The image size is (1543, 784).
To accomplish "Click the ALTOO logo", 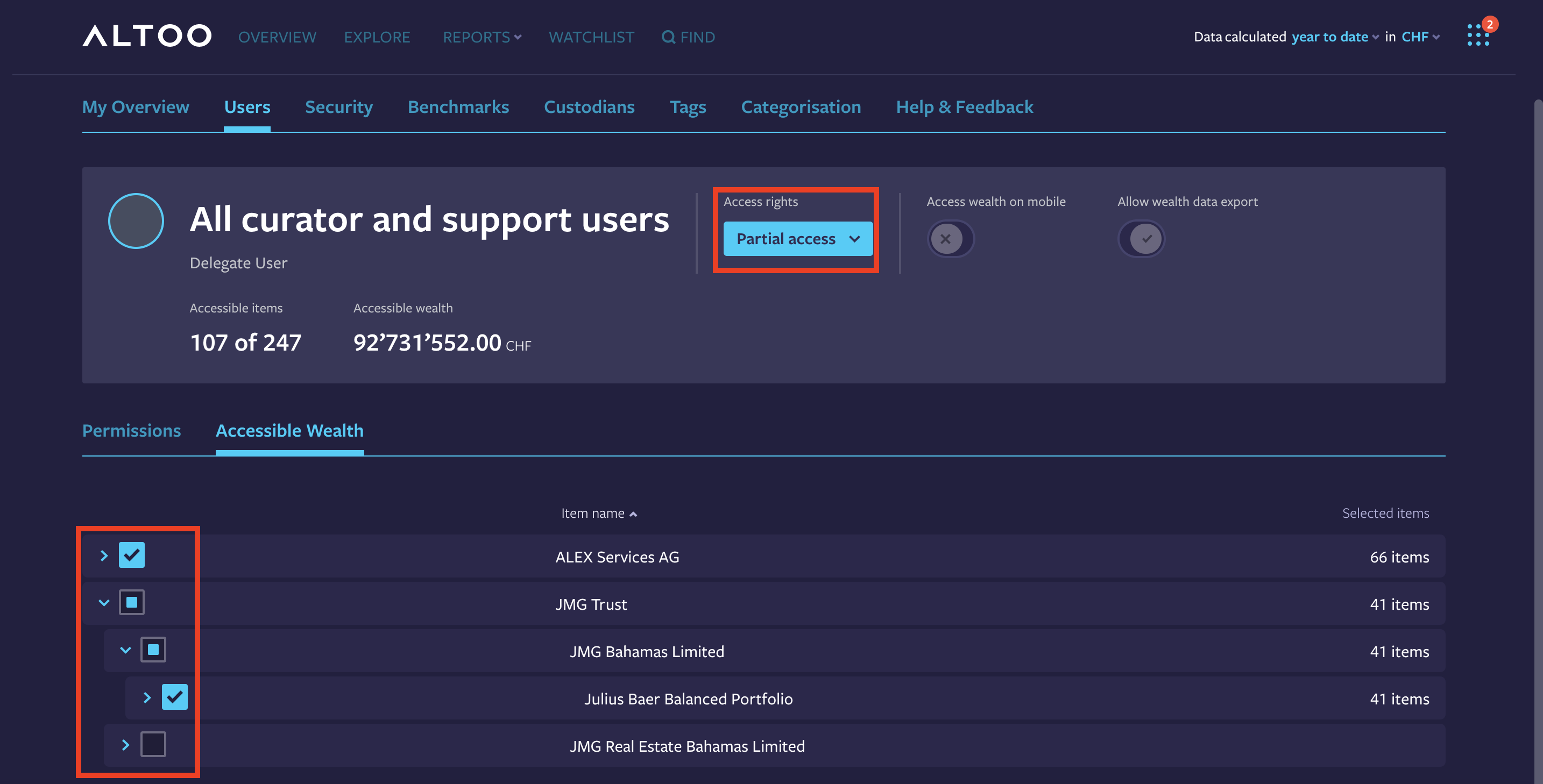I will [x=147, y=36].
